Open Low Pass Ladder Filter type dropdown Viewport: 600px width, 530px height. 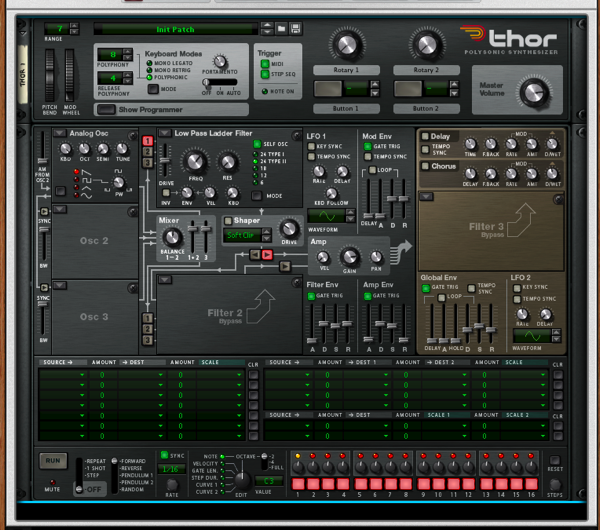pos(165,133)
